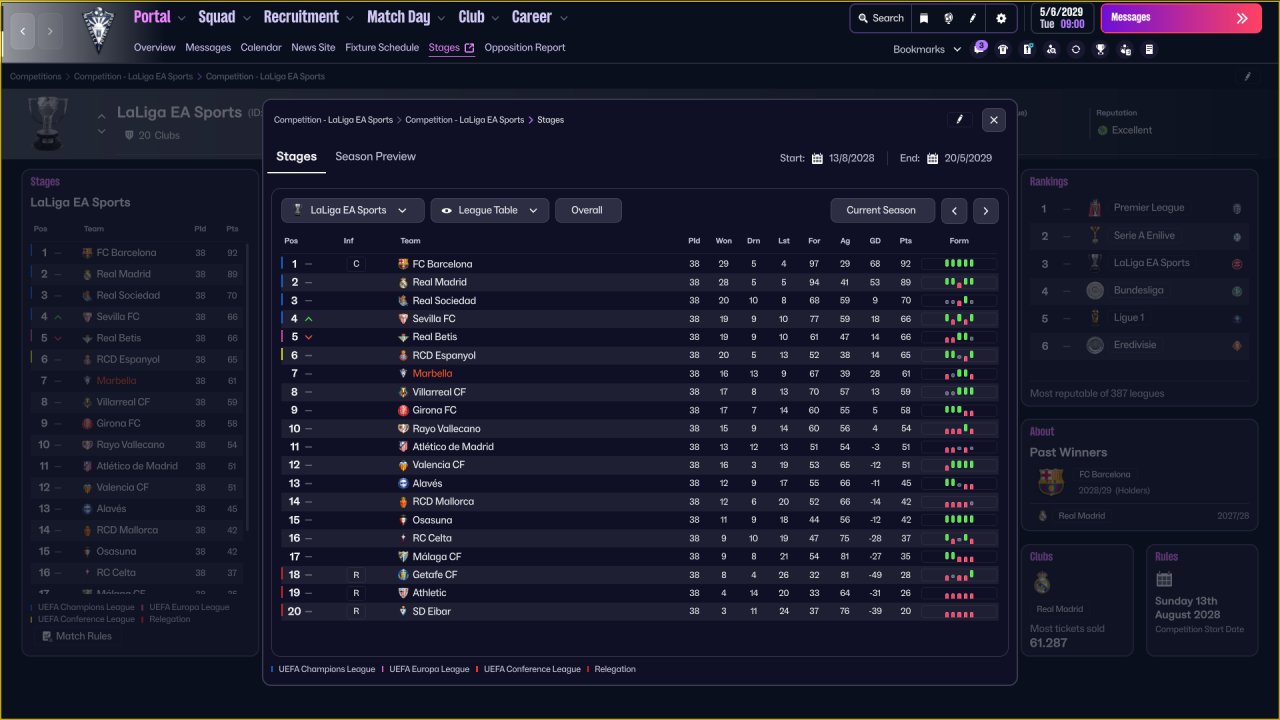Click the calendar icon next to End date
This screenshot has height=720, width=1280.
932,158
